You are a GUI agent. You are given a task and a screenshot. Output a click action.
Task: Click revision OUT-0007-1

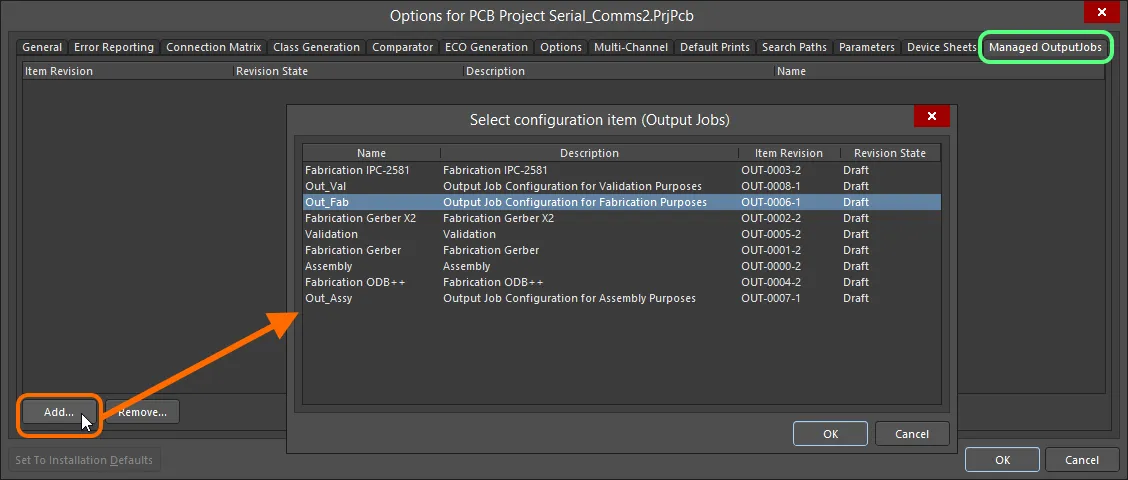click(x=770, y=298)
